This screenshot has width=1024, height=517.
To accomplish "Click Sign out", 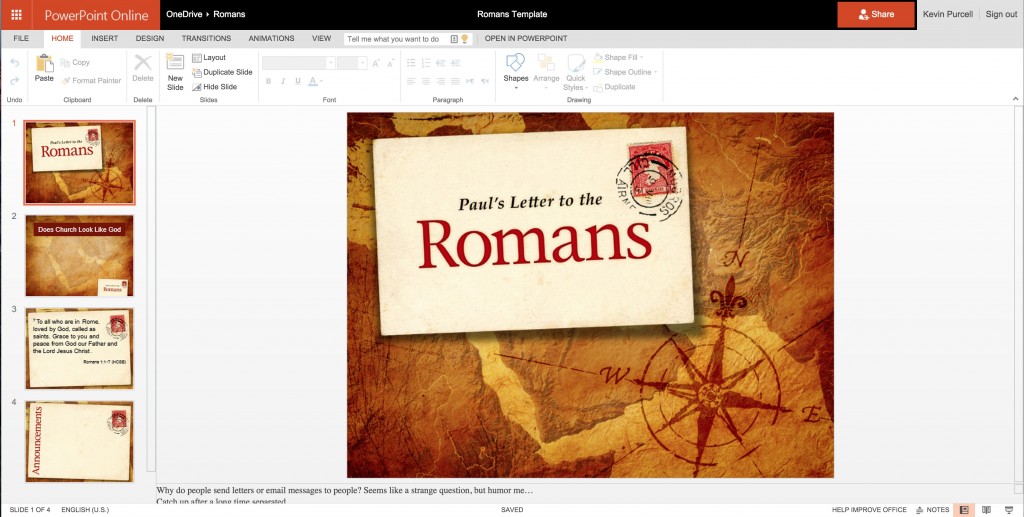I will [1001, 14].
